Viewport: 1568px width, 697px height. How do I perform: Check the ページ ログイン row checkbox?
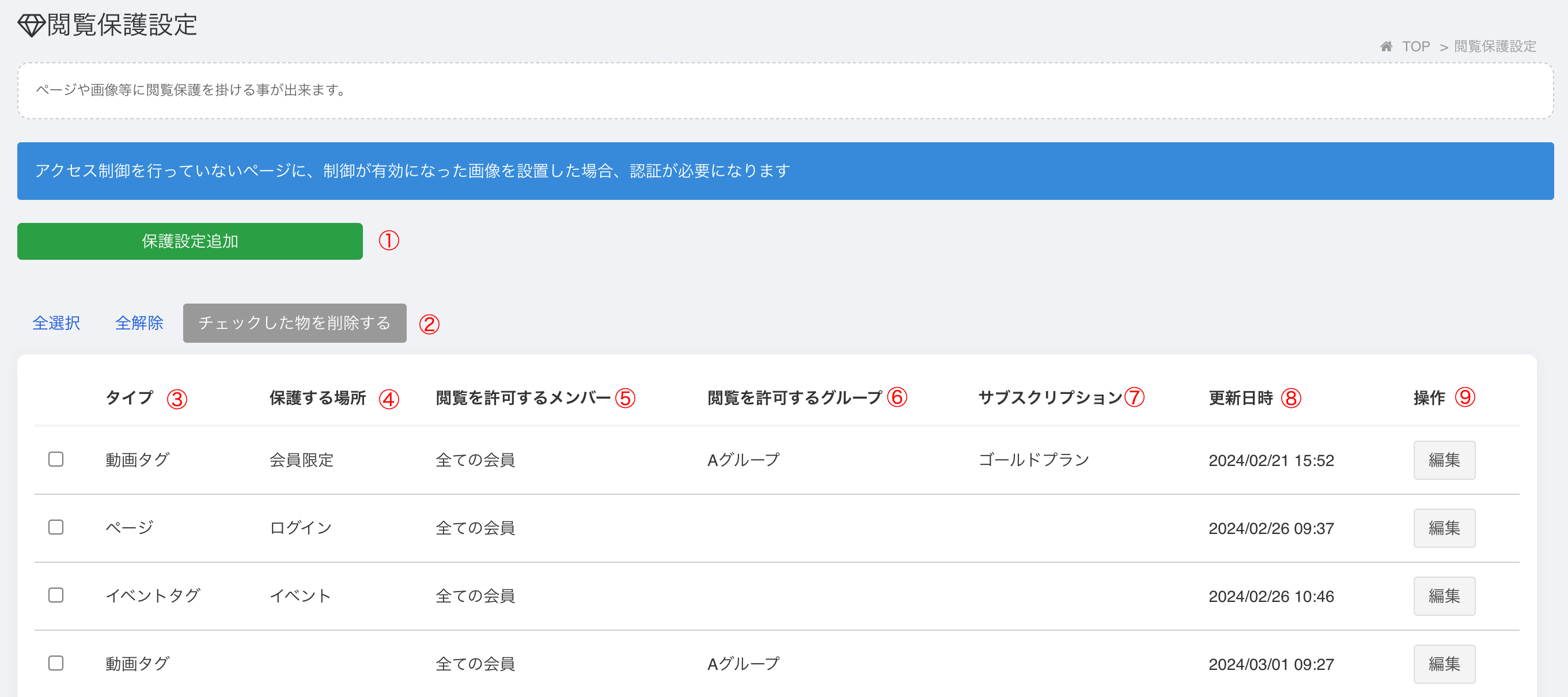pos(56,527)
